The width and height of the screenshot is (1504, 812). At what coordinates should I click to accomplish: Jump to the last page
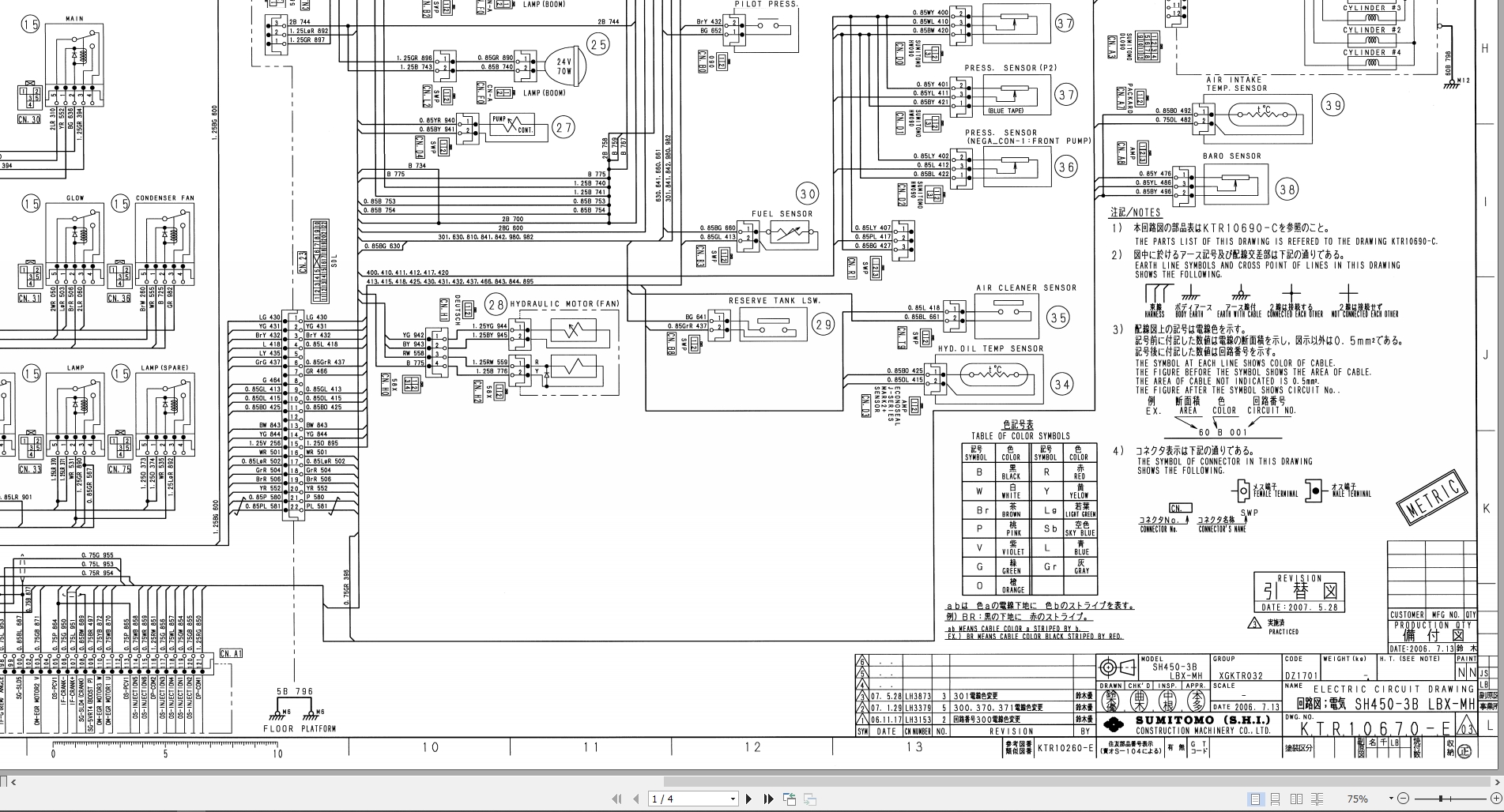pos(768,799)
